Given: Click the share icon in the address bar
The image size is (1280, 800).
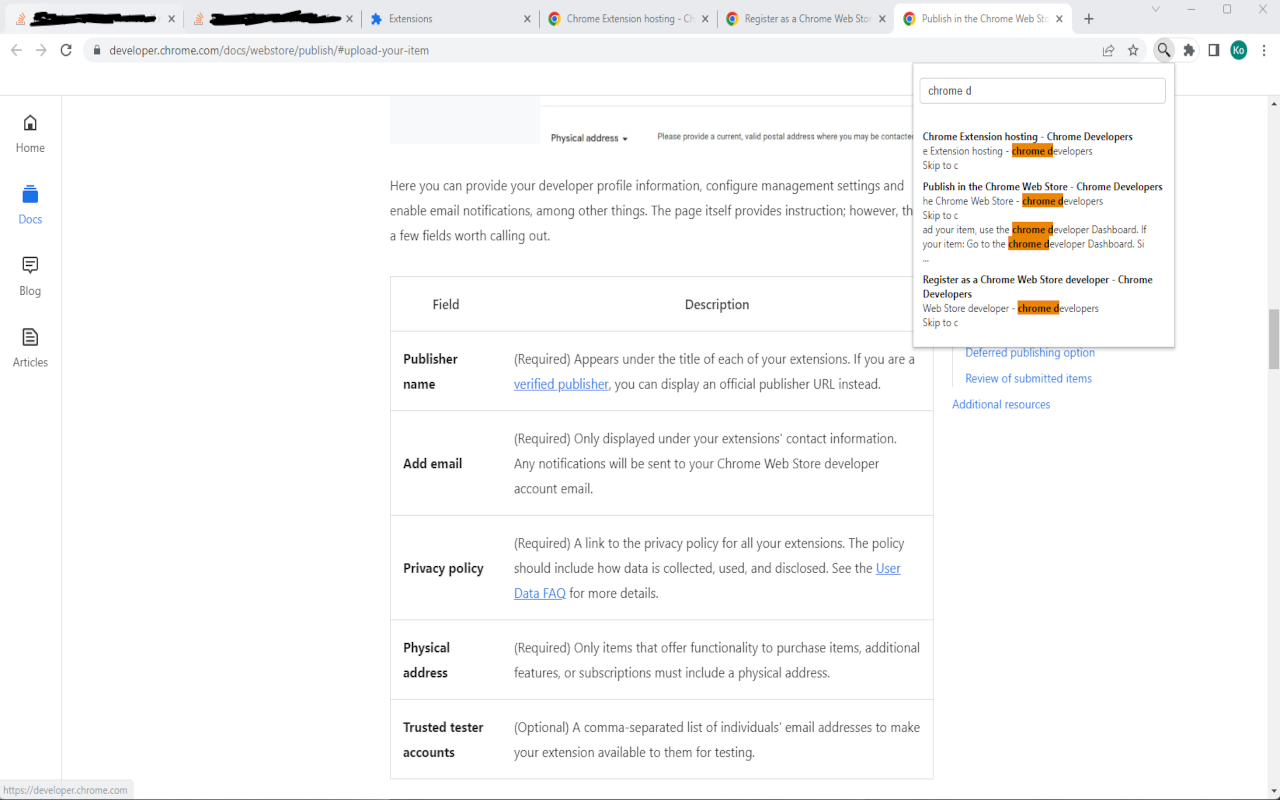Looking at the screenshot, I should pos(1108,49).
